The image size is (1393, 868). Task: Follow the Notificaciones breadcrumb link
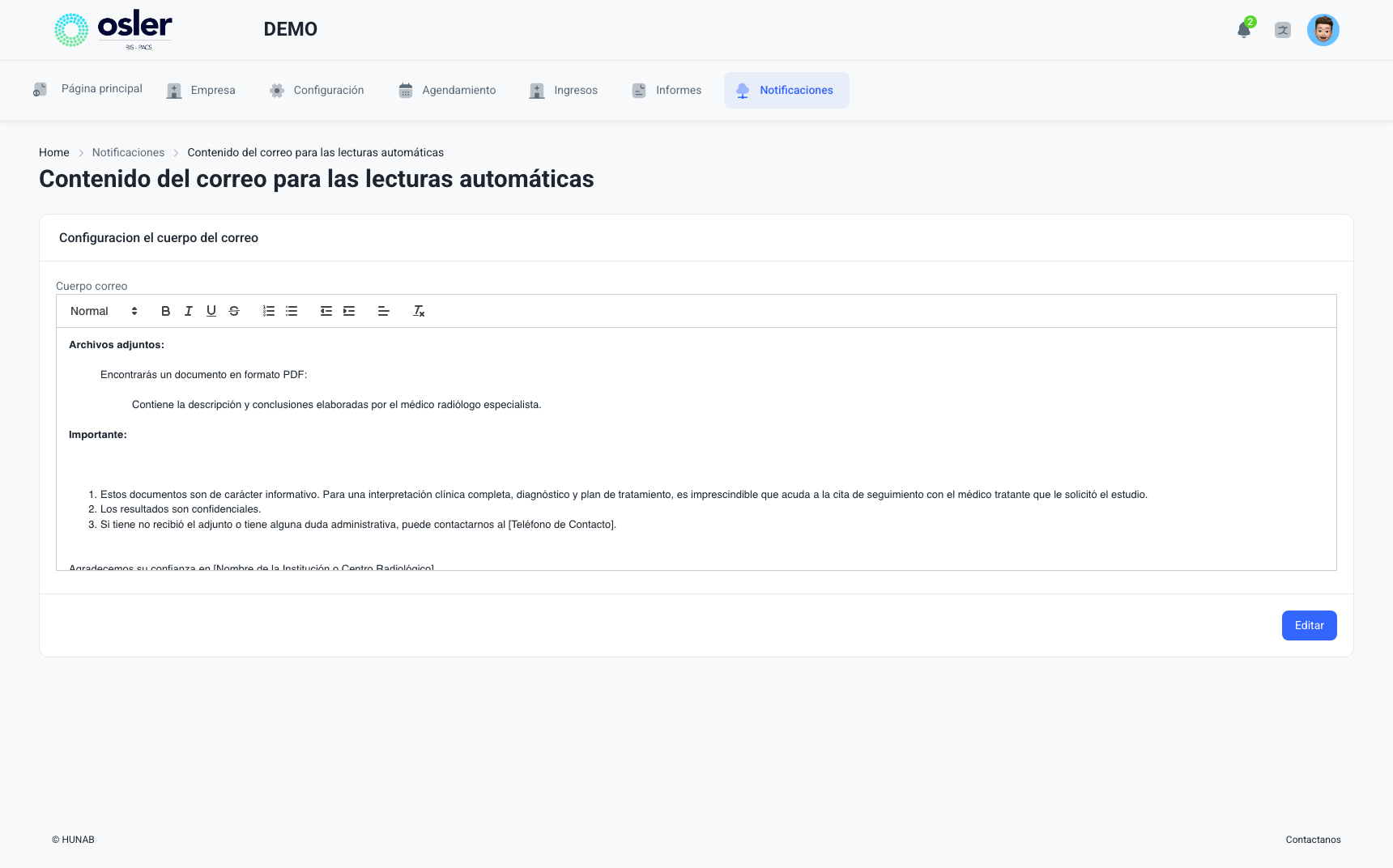click(128, 152)
